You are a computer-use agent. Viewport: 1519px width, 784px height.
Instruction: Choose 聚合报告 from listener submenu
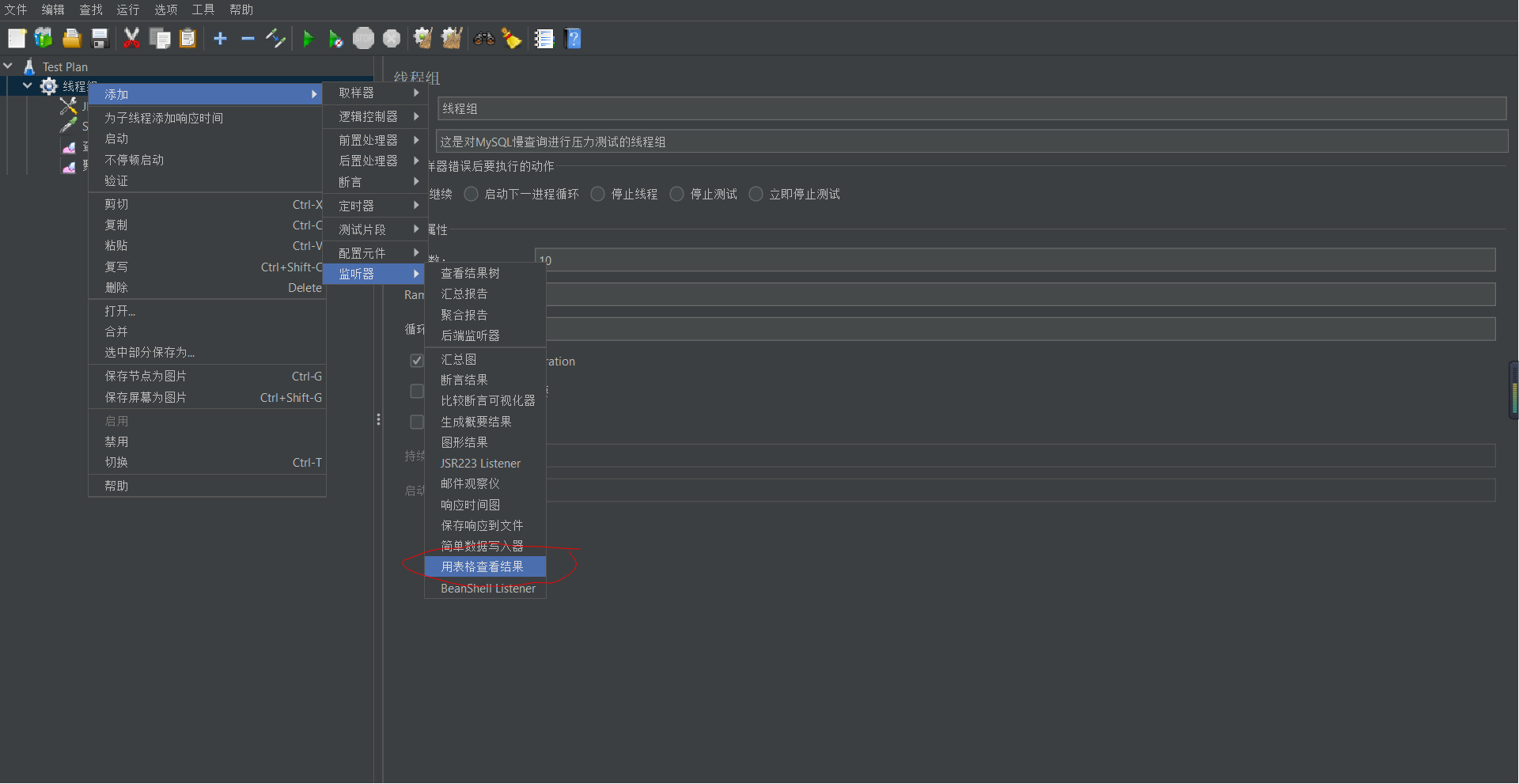[x=485, y=315]
